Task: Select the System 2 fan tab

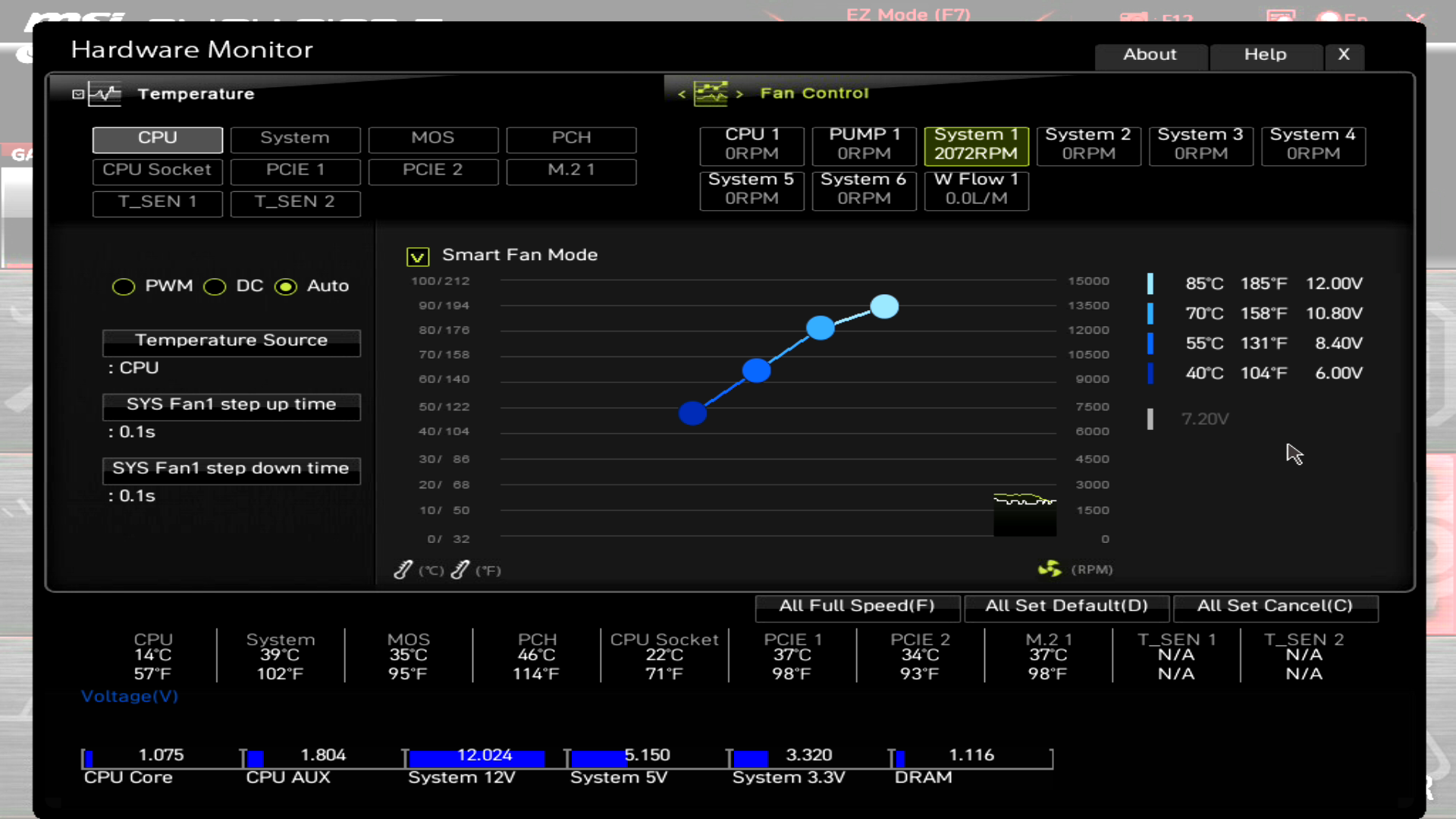Action: (1087, 144)
